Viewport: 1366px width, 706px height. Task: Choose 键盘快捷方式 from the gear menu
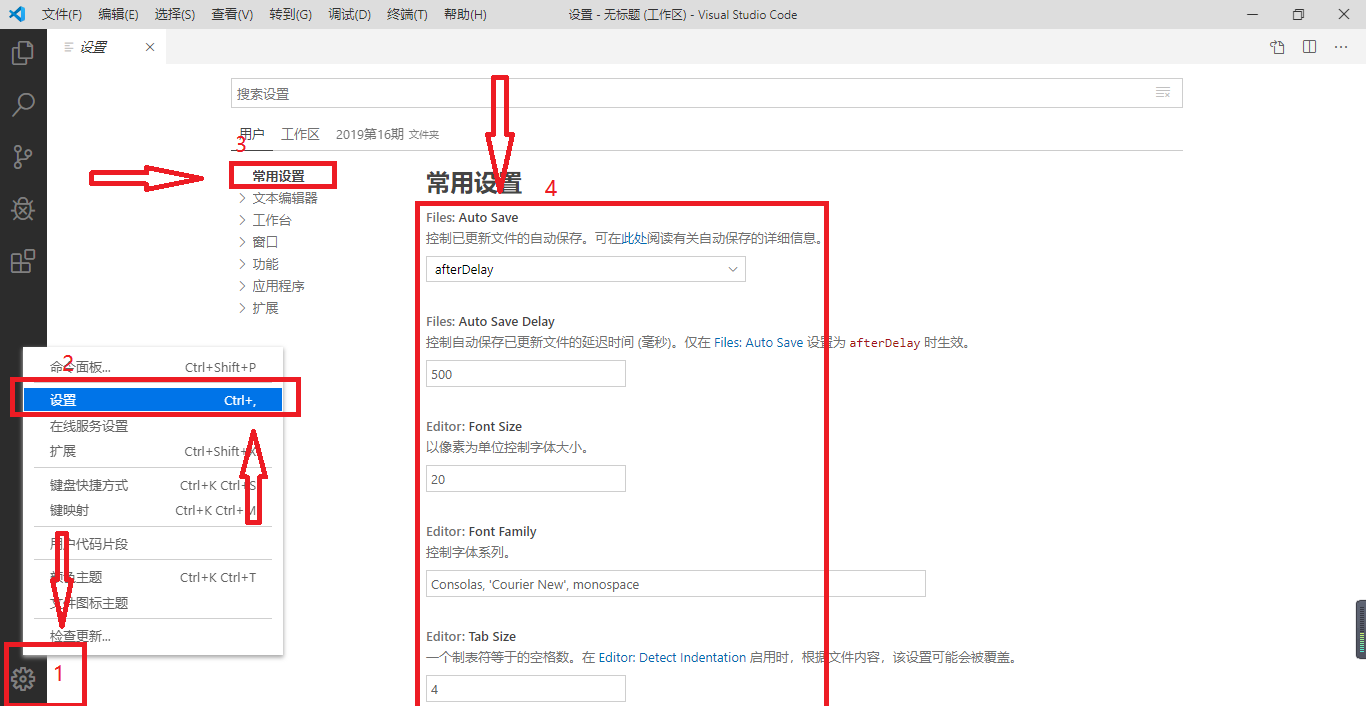click(x=153, y=485)
